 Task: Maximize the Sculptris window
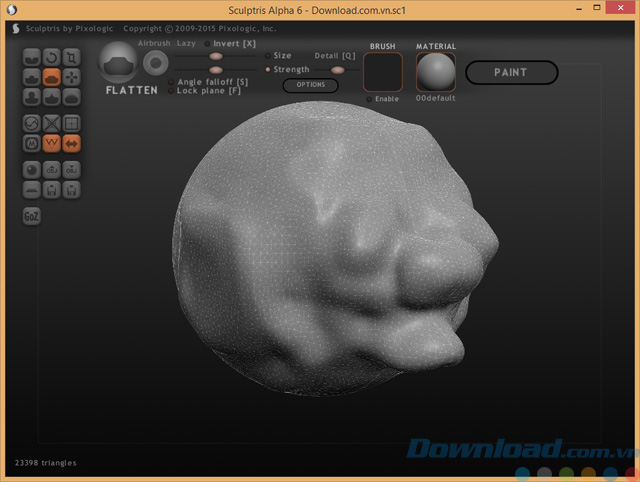(x=597, y=8)
